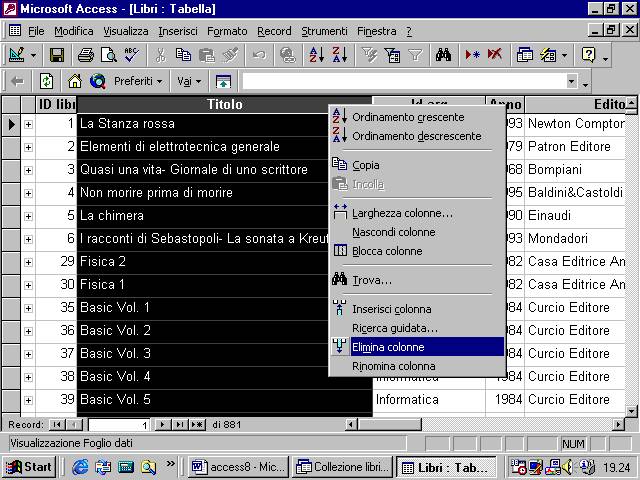
Task: Click the Find binoculars toolbar icon
Action: (444, 55)
